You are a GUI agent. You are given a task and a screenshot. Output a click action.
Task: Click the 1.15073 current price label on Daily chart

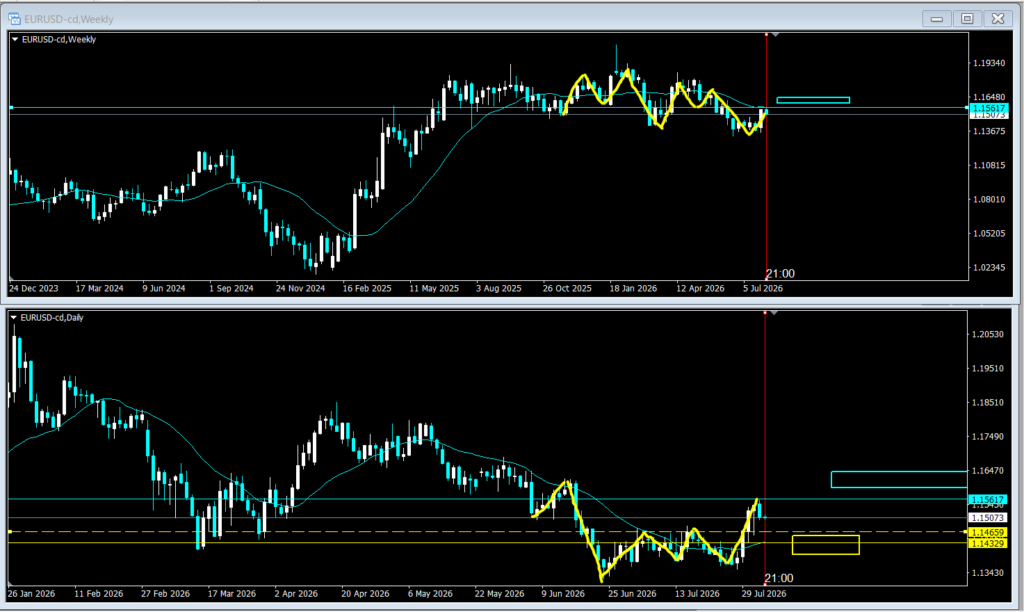(x=988, y=518)
